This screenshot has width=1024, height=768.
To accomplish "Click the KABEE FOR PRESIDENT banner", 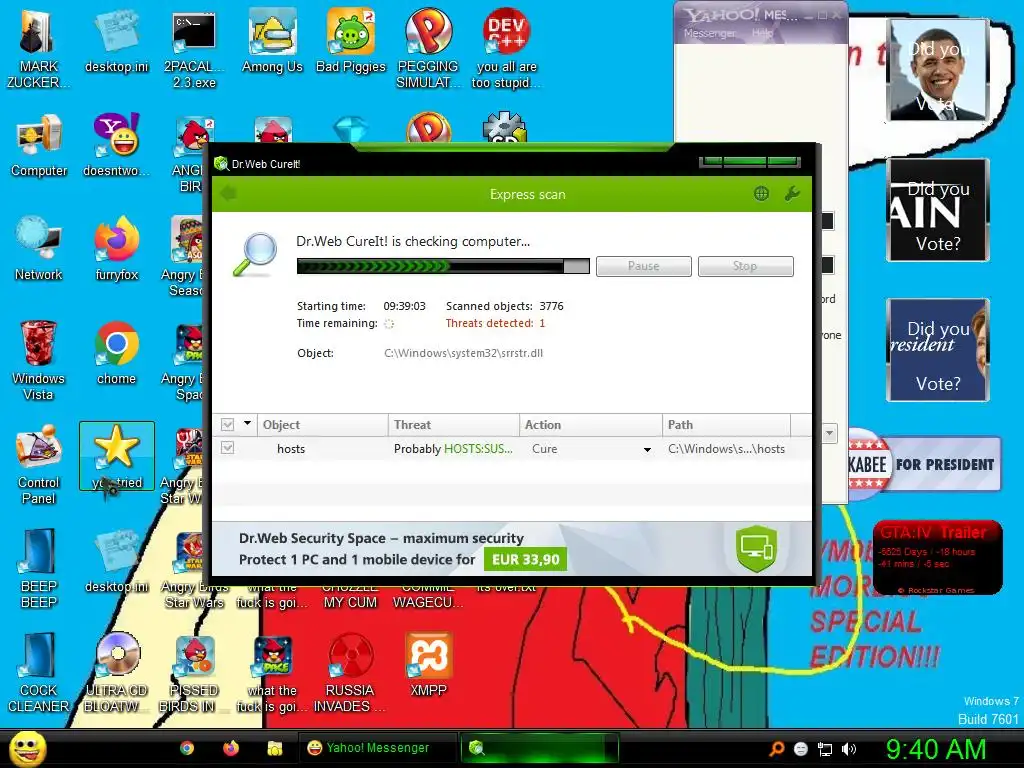I will (x=925, y=464).
